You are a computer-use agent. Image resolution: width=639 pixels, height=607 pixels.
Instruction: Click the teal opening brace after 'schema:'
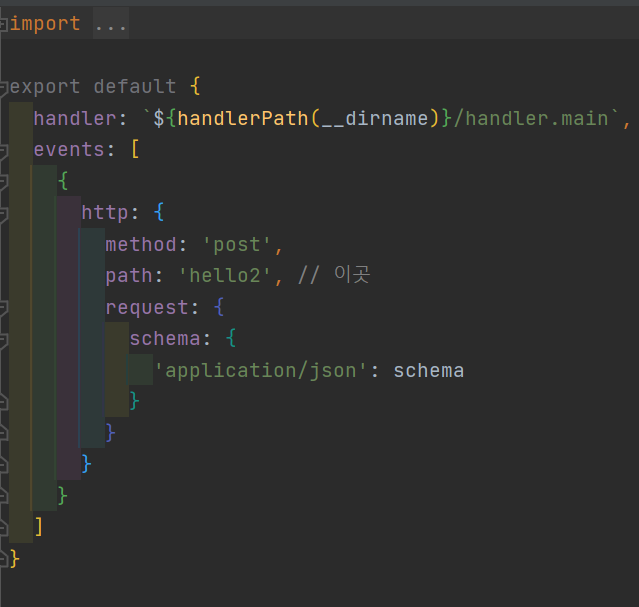pos(231,339)
